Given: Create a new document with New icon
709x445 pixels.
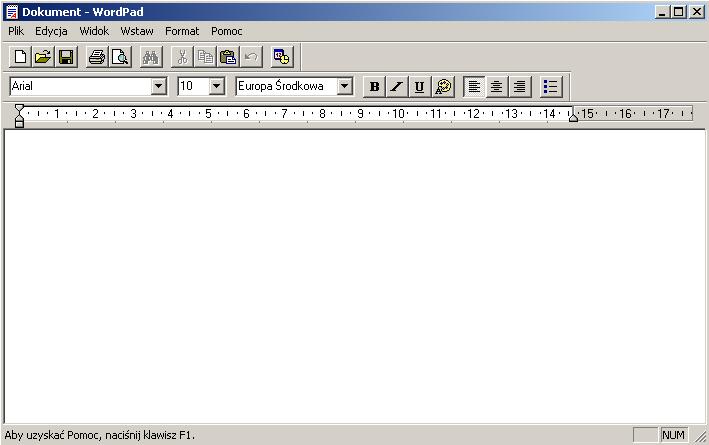Looking at the screenshot, I should click(20, 57).
